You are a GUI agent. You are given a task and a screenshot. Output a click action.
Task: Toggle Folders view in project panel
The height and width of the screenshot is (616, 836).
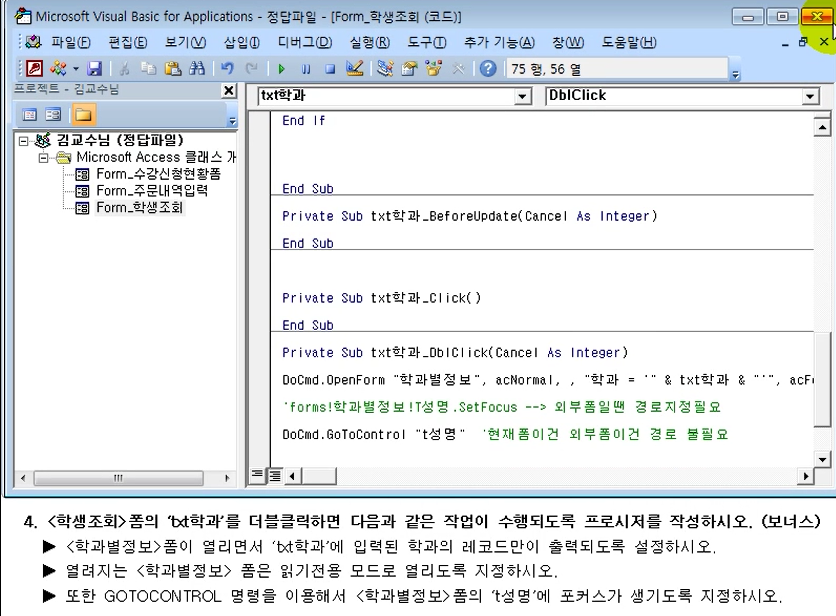tap(83, 114)
